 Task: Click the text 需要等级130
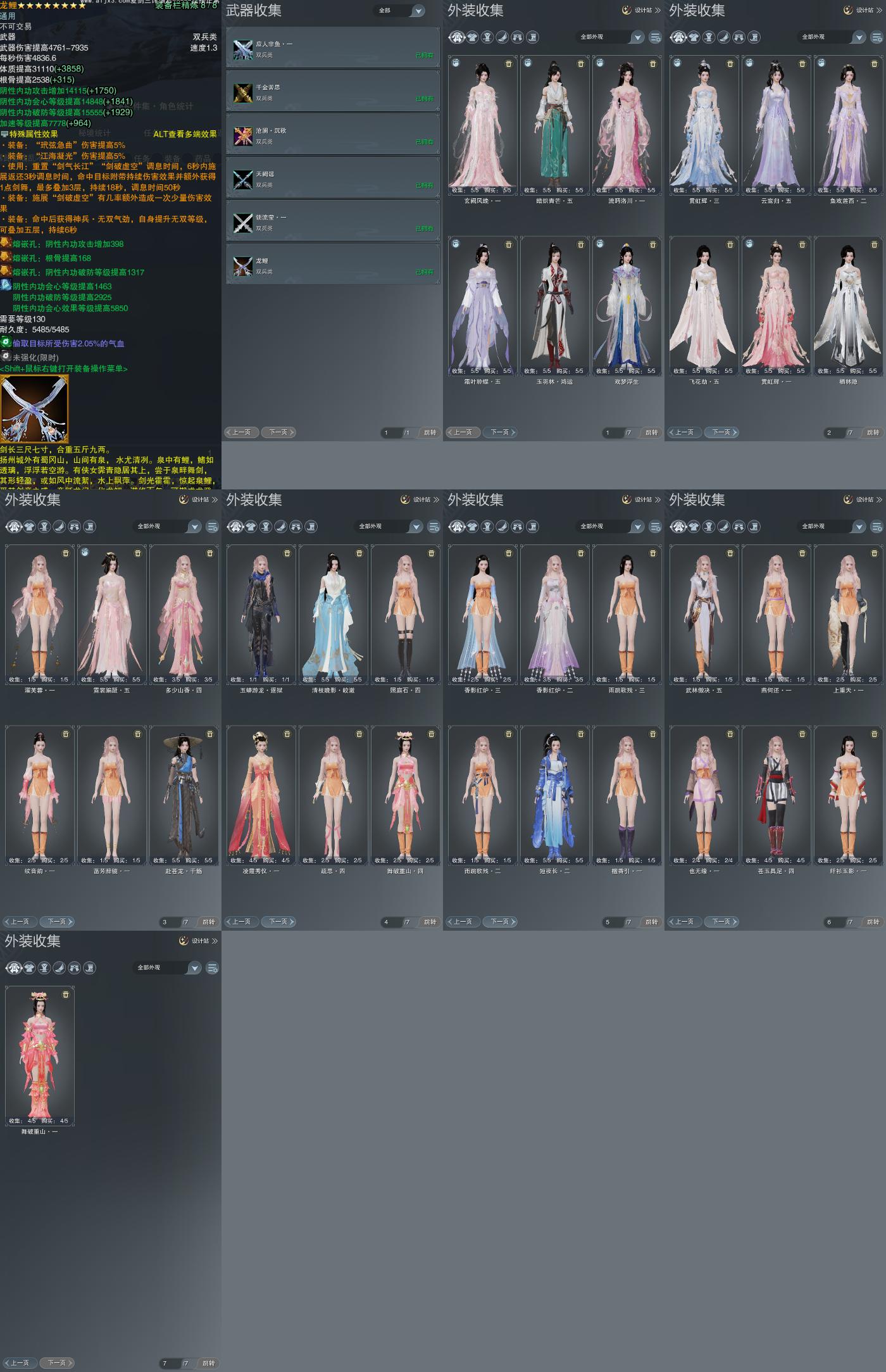tap(23, 319)
